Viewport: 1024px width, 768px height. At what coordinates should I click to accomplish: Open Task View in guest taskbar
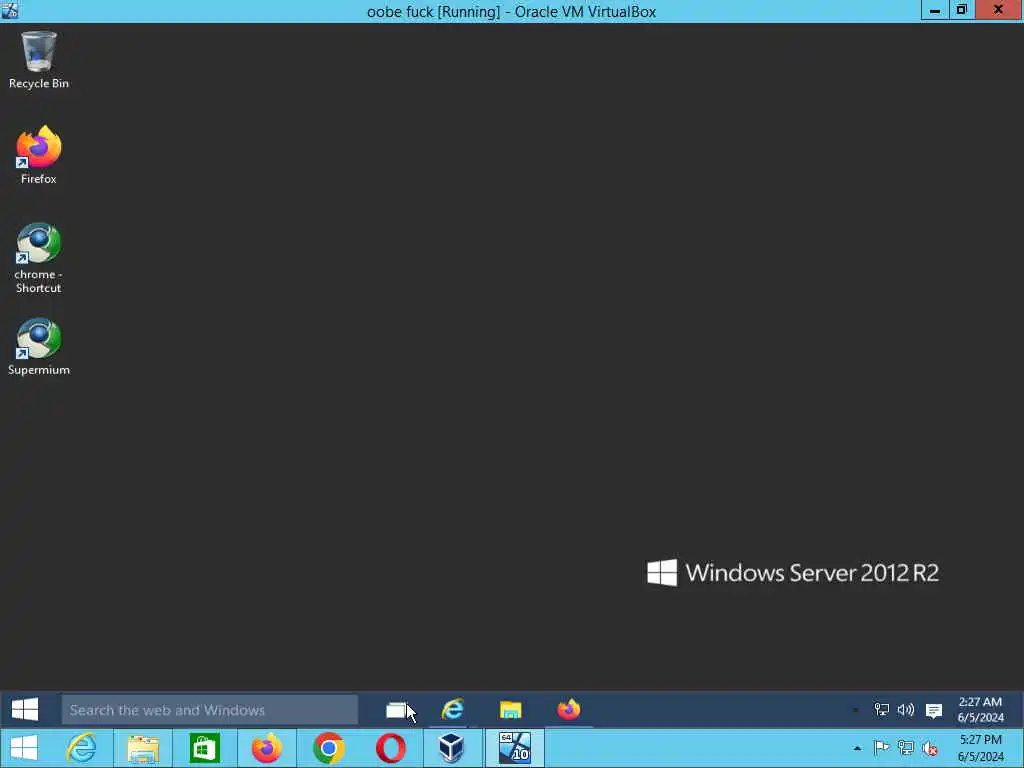396,710
